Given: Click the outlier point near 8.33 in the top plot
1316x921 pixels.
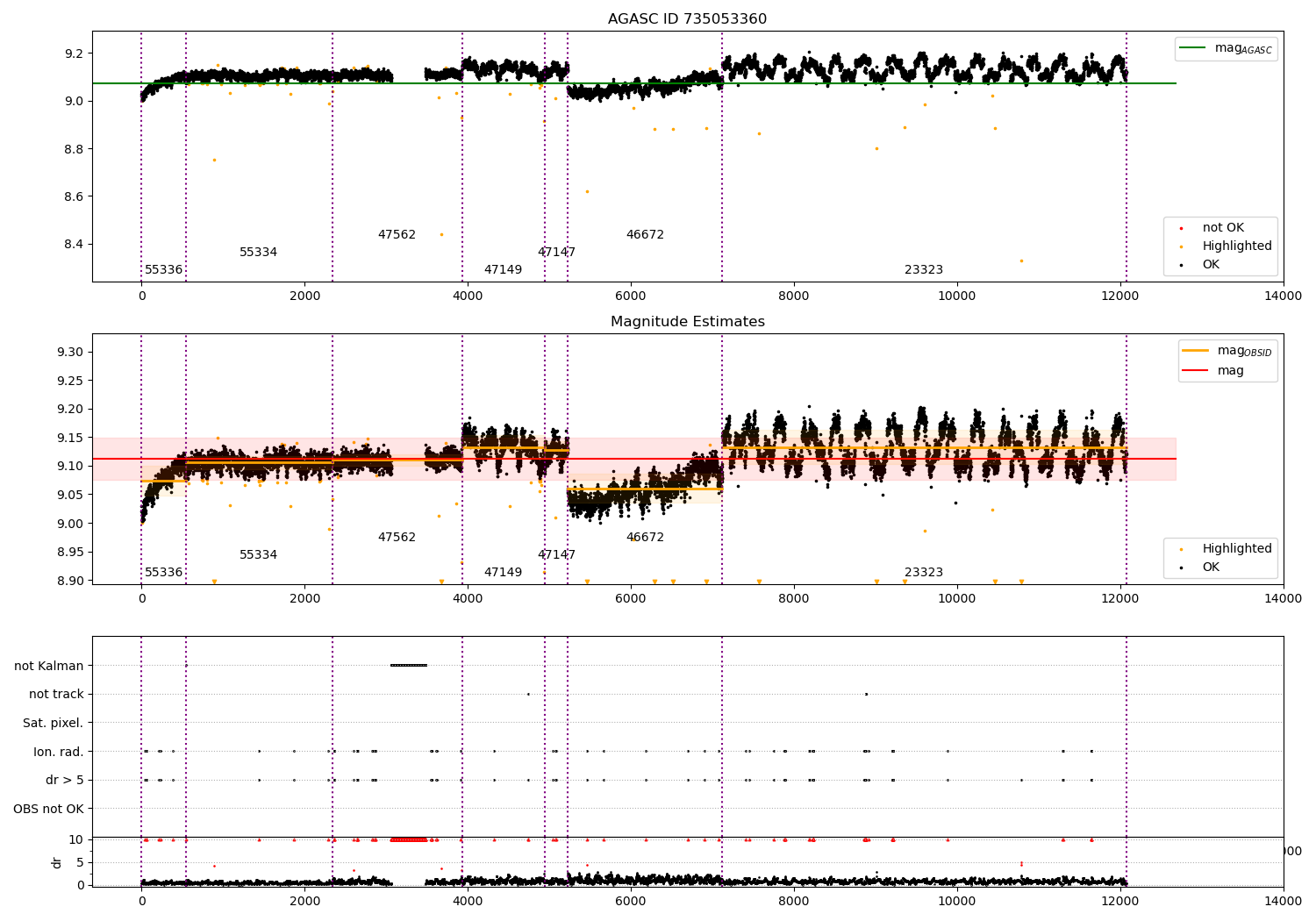Looking at the screenshot, I should tap(1021, 261).
